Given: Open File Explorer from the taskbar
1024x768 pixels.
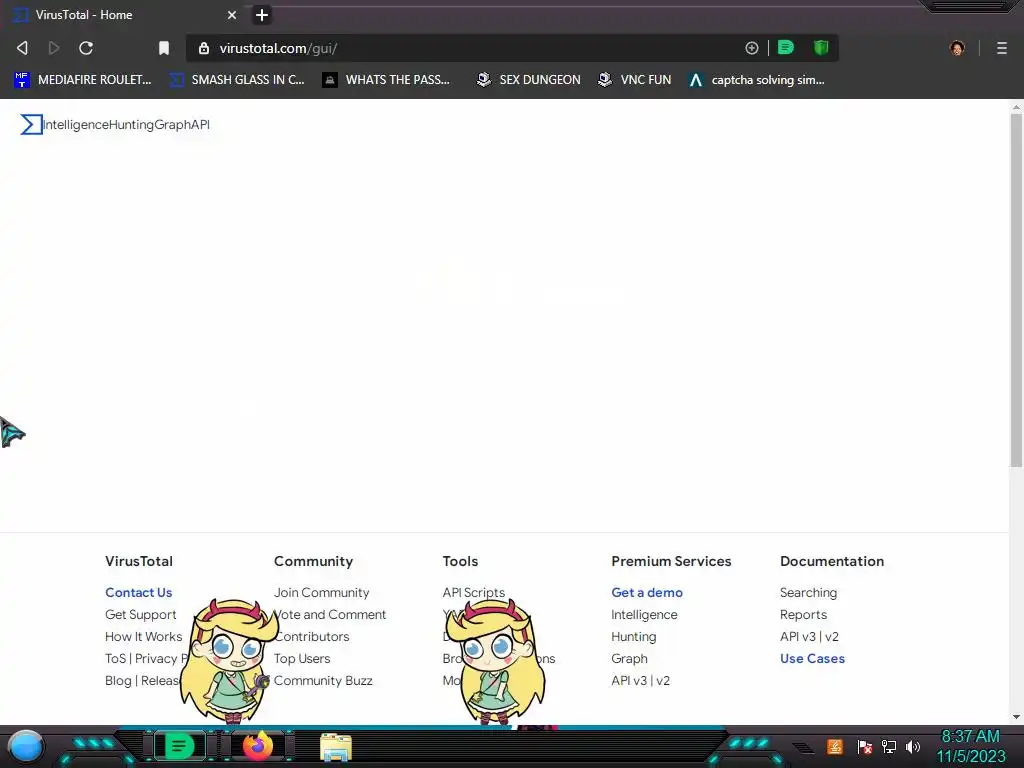Looking at the screenshot, I should 336,747.
